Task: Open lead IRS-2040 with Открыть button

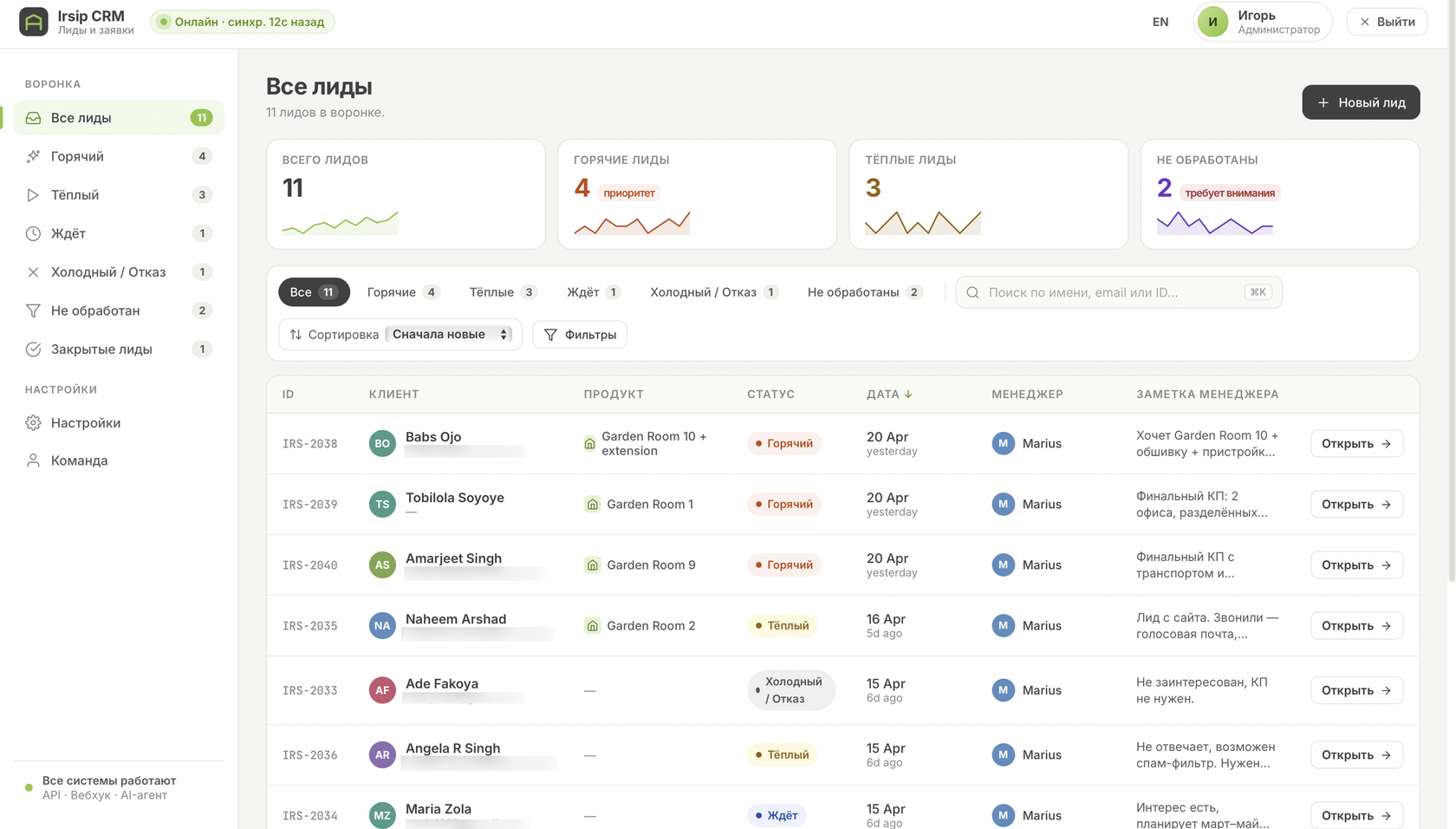Action: coord(1356,565)
